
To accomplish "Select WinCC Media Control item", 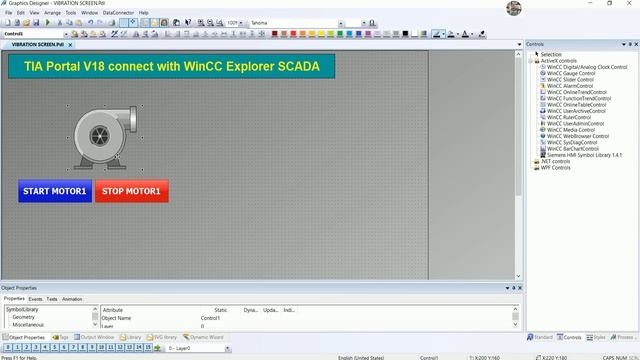I will 571,130.
